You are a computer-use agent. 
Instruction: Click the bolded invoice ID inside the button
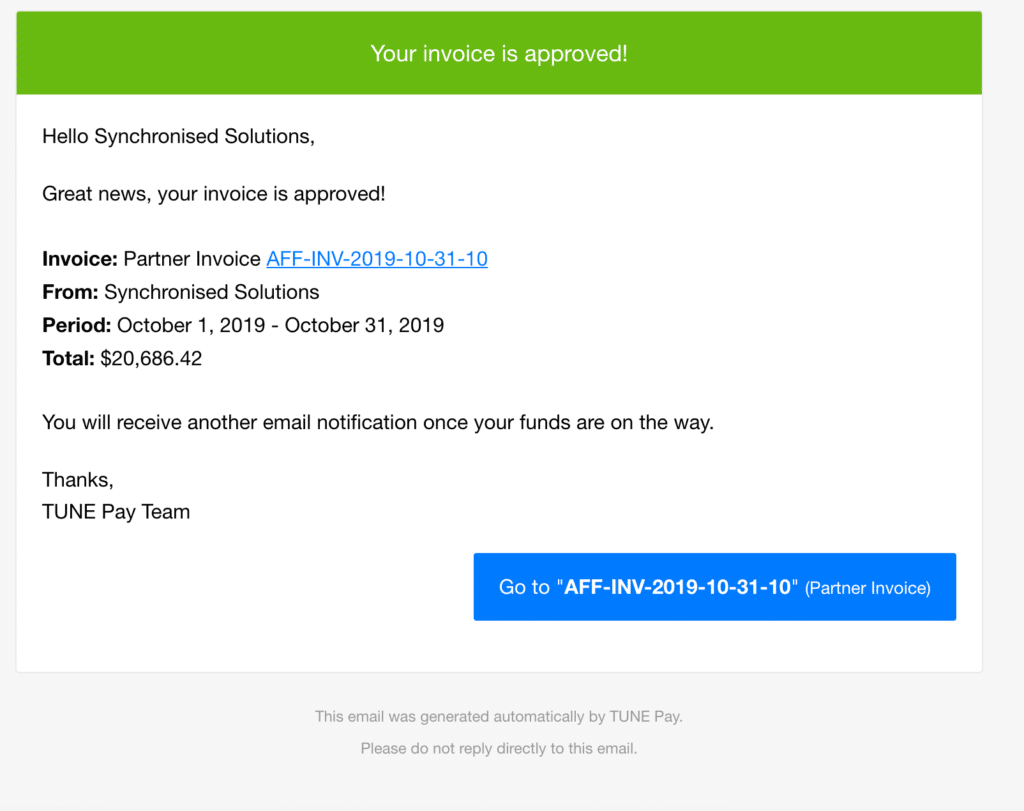coord(679,587)
